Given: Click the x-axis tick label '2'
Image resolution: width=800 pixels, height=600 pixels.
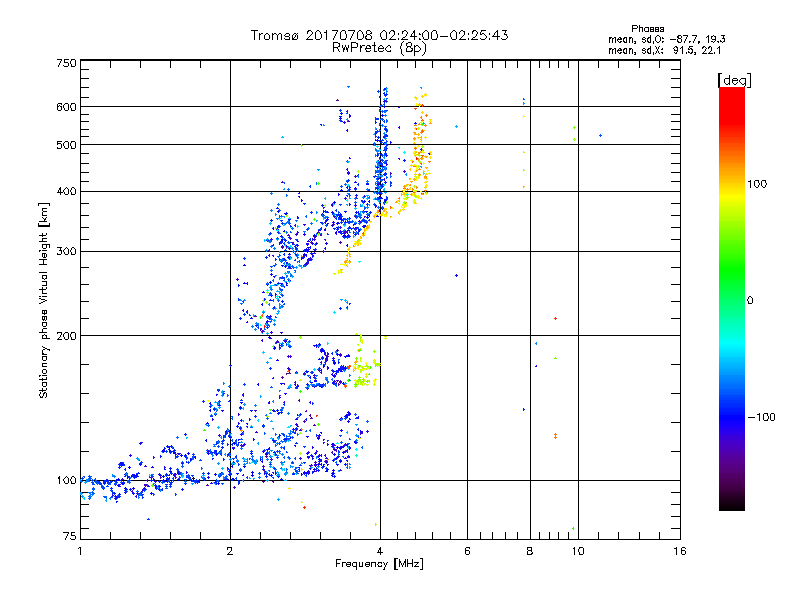Looking at the screenshot, I should (230, 551).
